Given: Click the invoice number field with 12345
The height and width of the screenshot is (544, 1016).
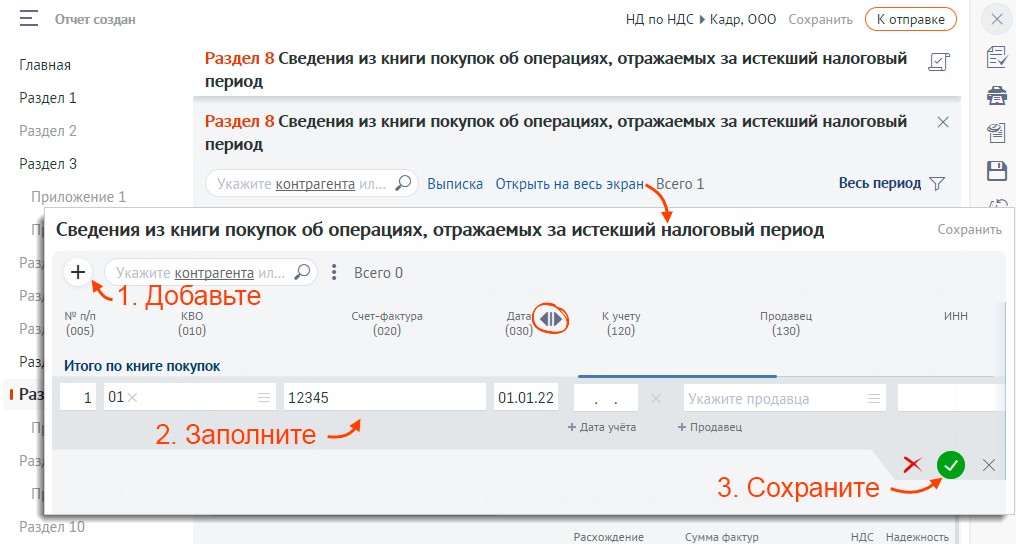Looking at the screenshot, I should point(385,397).
